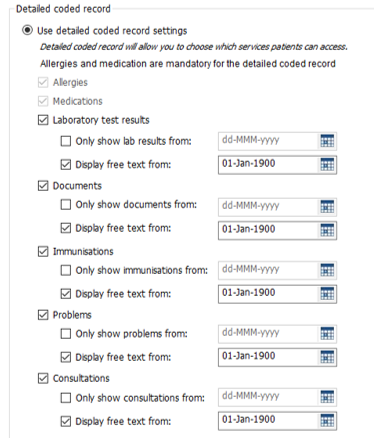This screenshot has height=440, width=374.
Task: Toggle the Immunisations checkbox
Action: pyautogui.click(x=43, y=251)
